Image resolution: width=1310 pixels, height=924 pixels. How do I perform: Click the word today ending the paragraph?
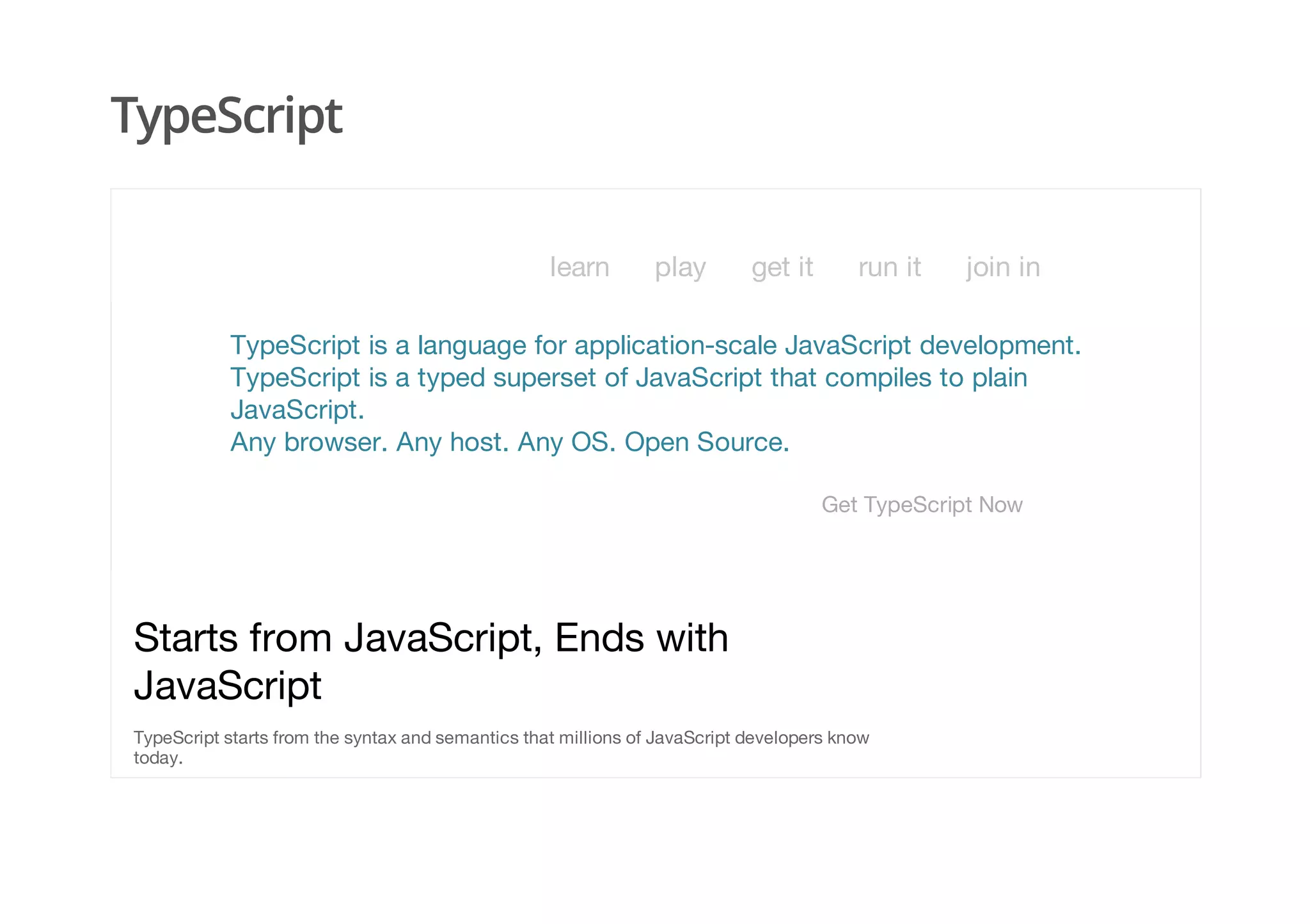157,758
